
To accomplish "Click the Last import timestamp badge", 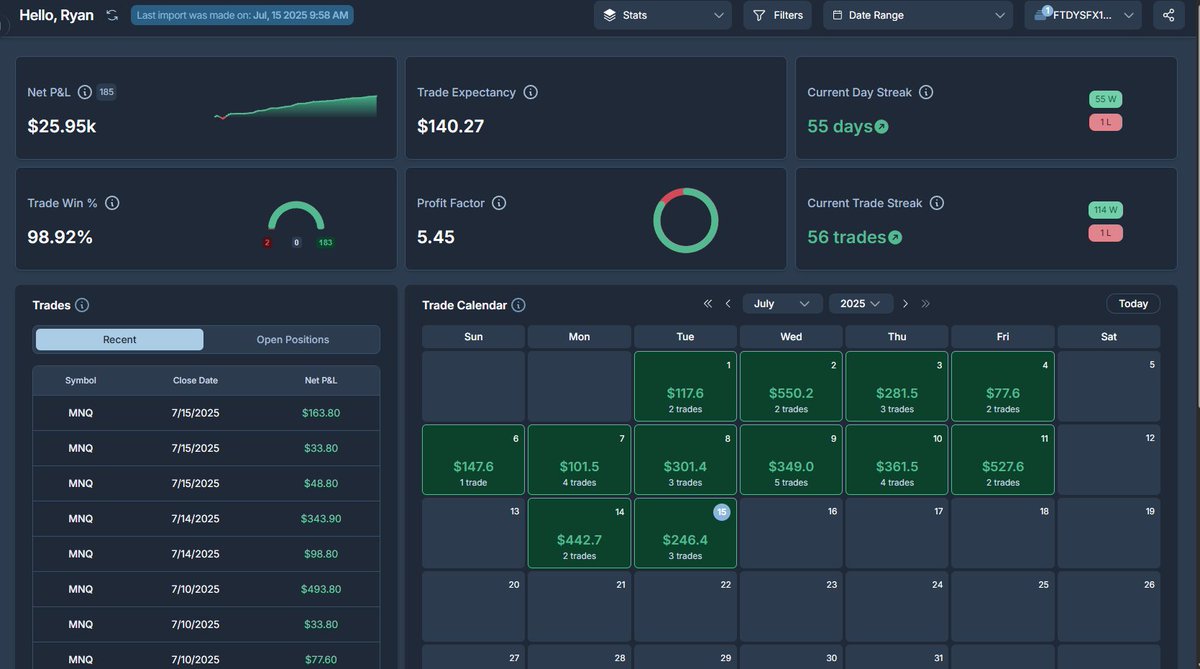I will point(242,15).
